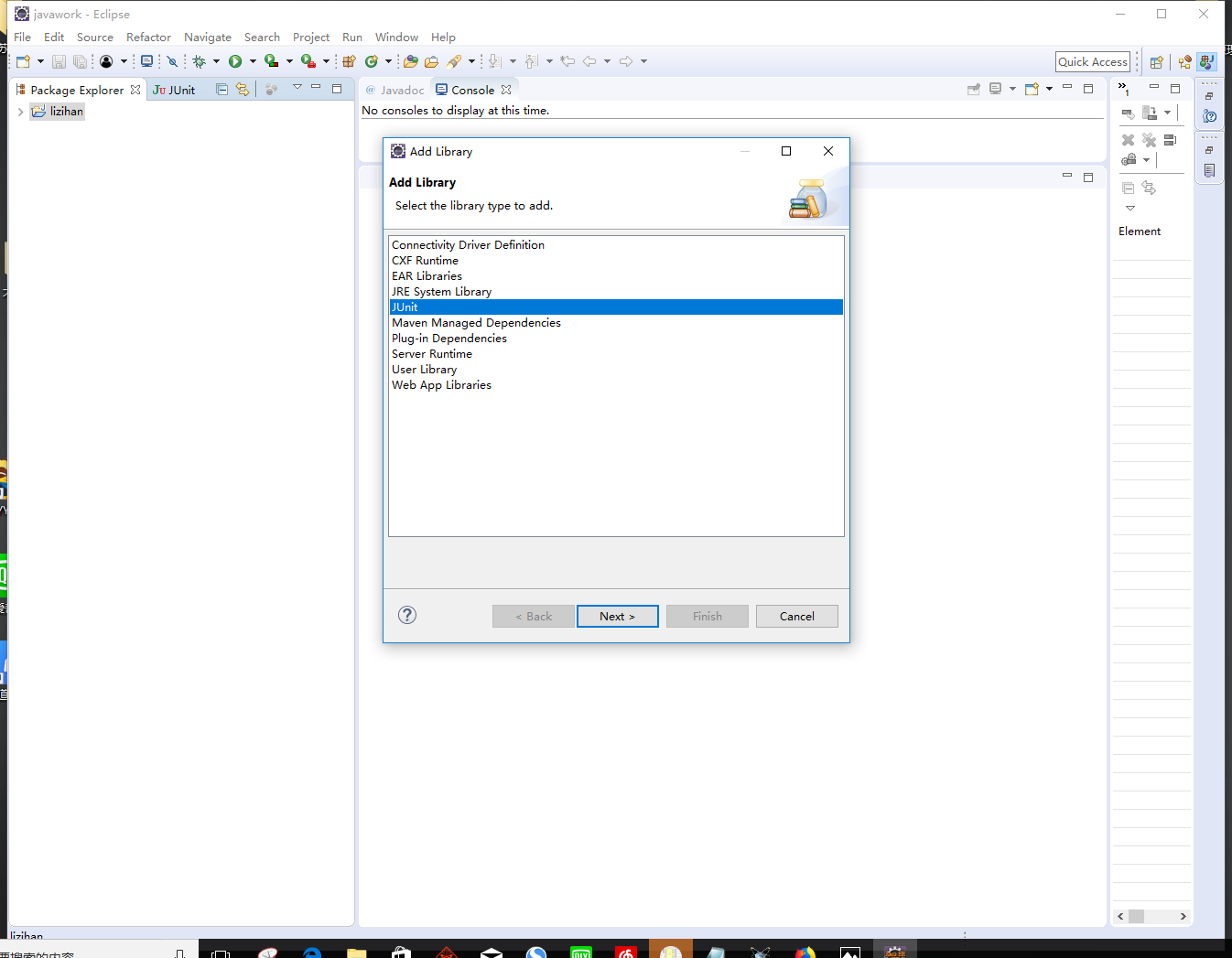The height and width of the screenshot is (958, 1232).
Task: Click the disabled Finish button
Action: point(708,616)
